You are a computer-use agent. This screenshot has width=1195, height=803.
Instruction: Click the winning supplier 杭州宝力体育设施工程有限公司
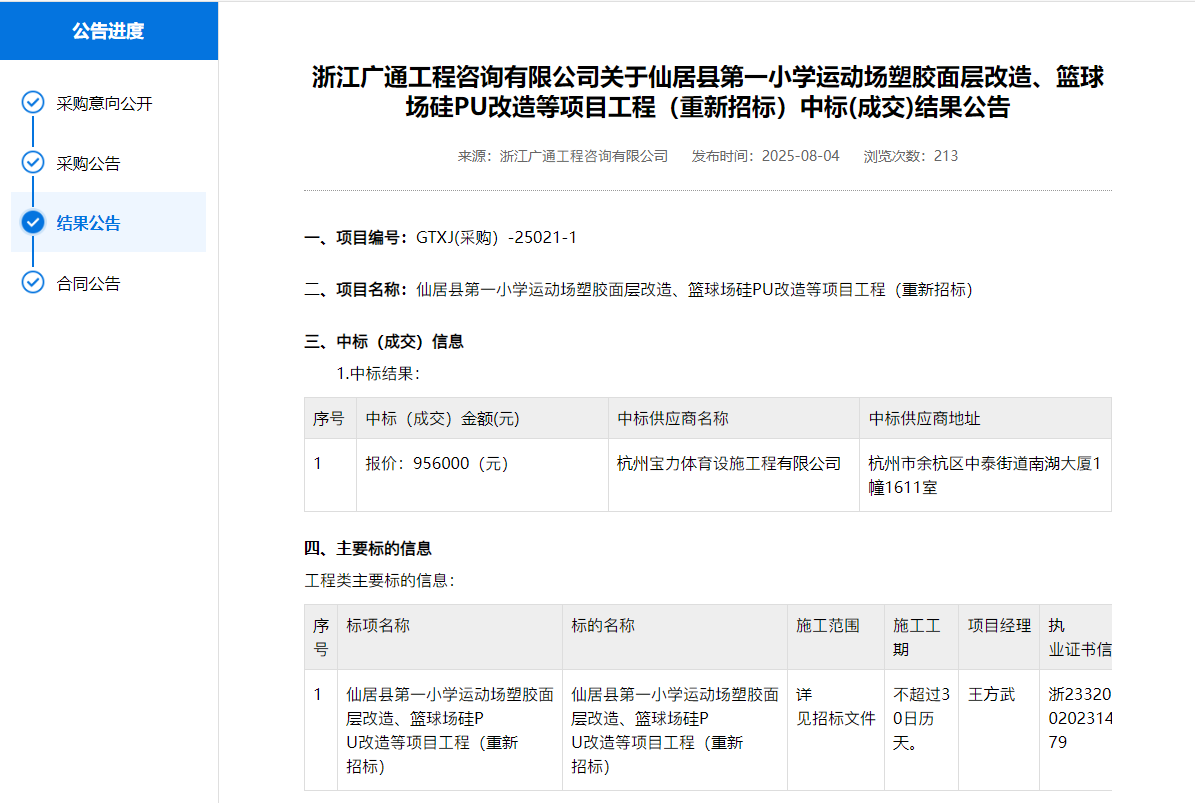click(x=729, y=464)
